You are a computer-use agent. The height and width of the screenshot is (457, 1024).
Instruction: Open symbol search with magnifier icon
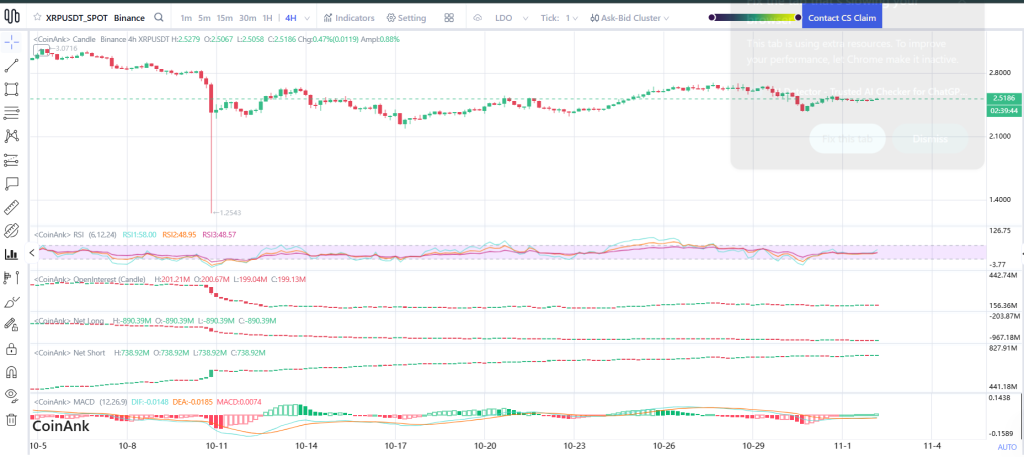point(158,18)
